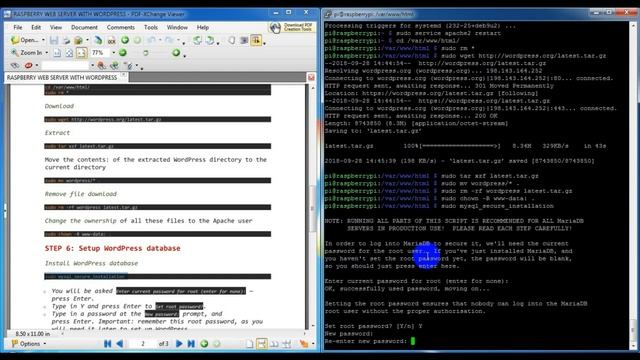The height and width of the screenshot is (360, 640).
Task: Go to last page using navigation icon
Action: click(x=191, y=344)
